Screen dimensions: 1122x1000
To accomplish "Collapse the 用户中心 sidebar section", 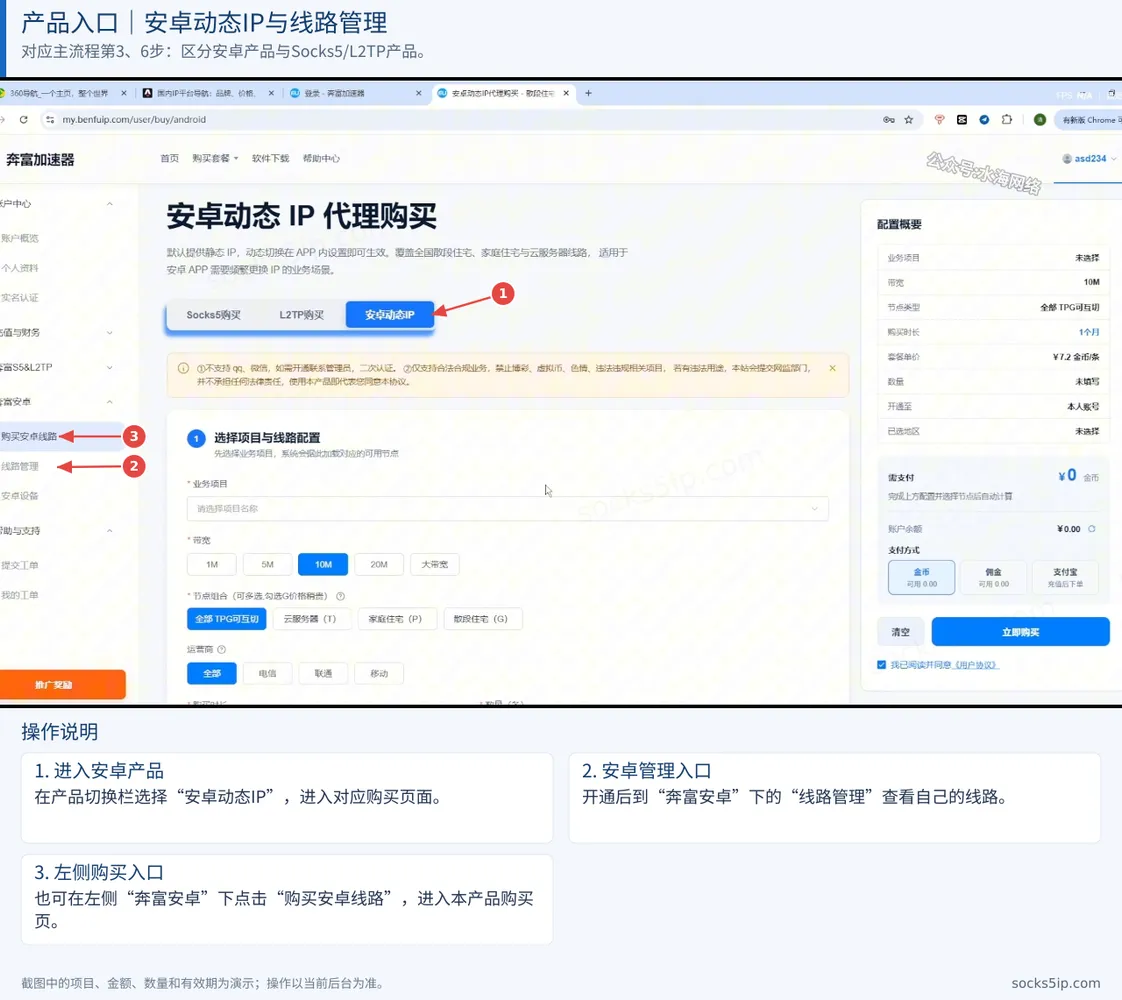I will (57, 204).
